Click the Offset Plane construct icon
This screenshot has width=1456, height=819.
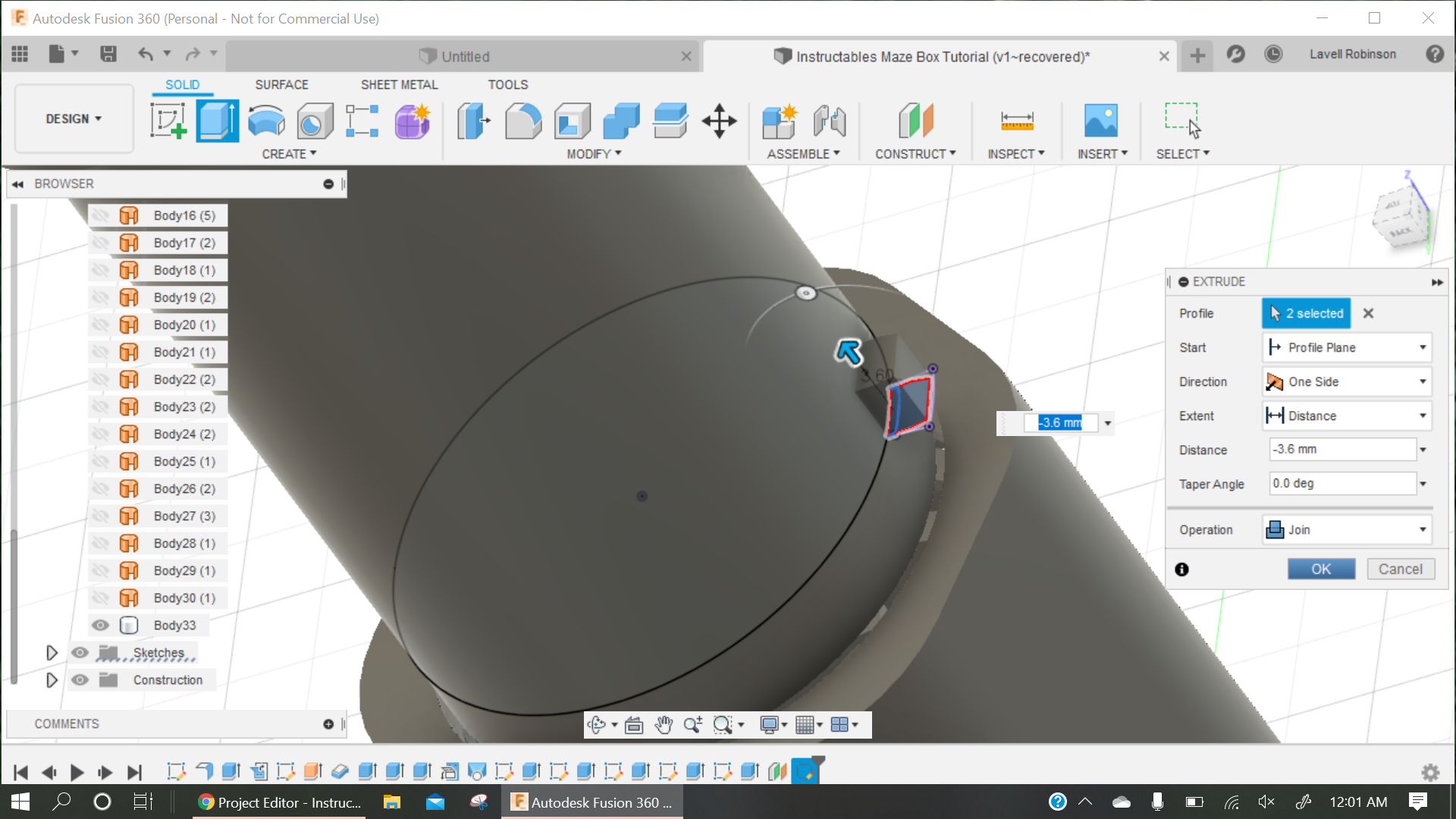pyautogui.click(x=916, y=121)
